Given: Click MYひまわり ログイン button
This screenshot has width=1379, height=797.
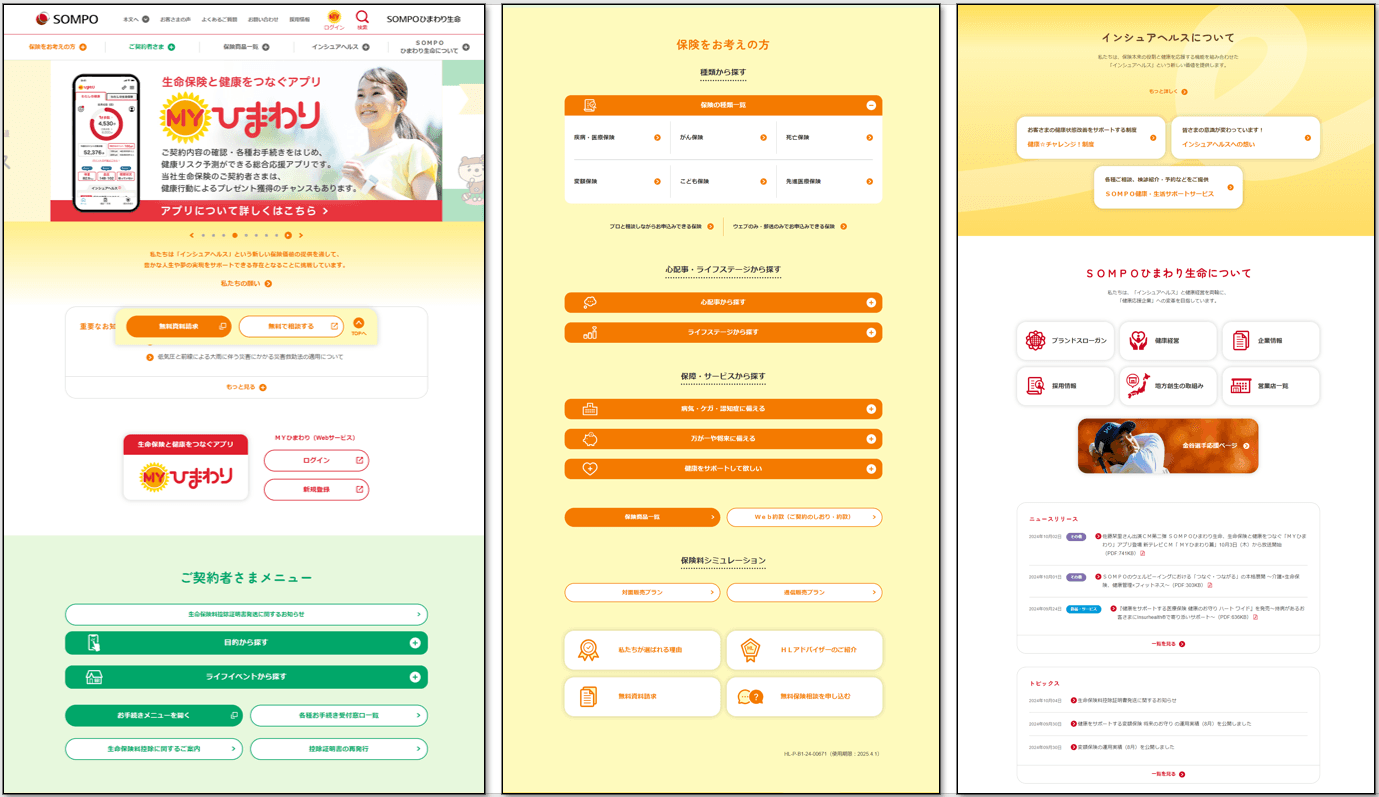Looking at the screenshot, I should (316, 460).
